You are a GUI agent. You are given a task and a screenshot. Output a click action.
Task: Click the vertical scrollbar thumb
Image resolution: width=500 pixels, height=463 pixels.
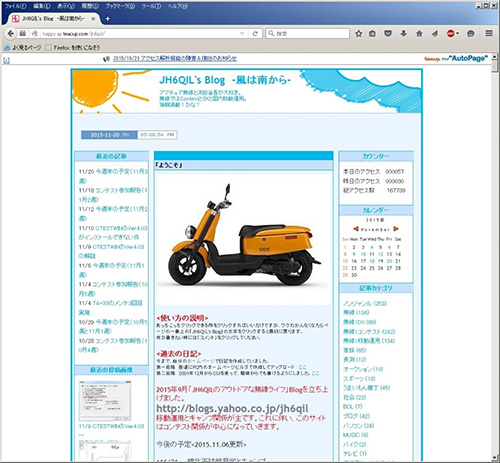[495, 66]
